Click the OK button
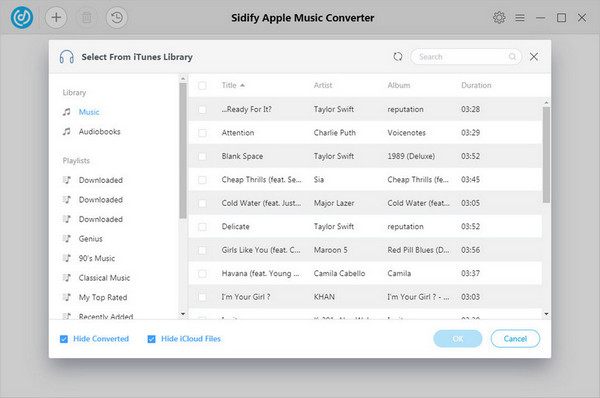This screenshot has width=600, height=398. [x=458, y=339]
